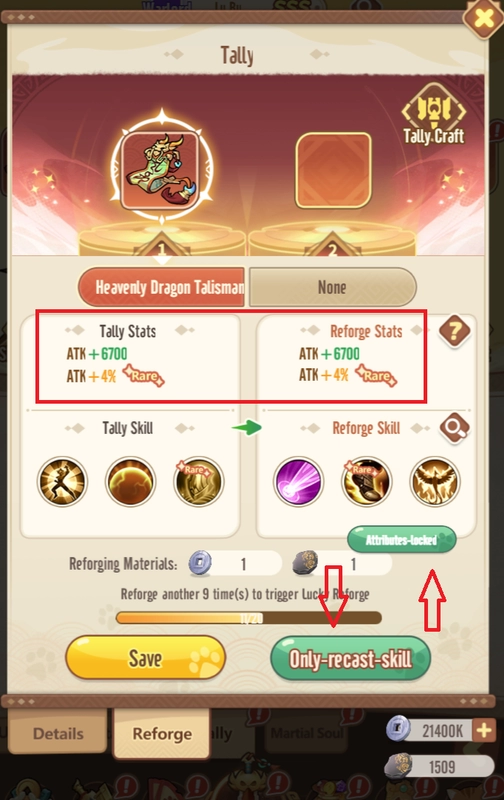Viewport: 504px width, 800px height.
Task: Tap the purple beam reforge skill icon
Action: [299, 481]
